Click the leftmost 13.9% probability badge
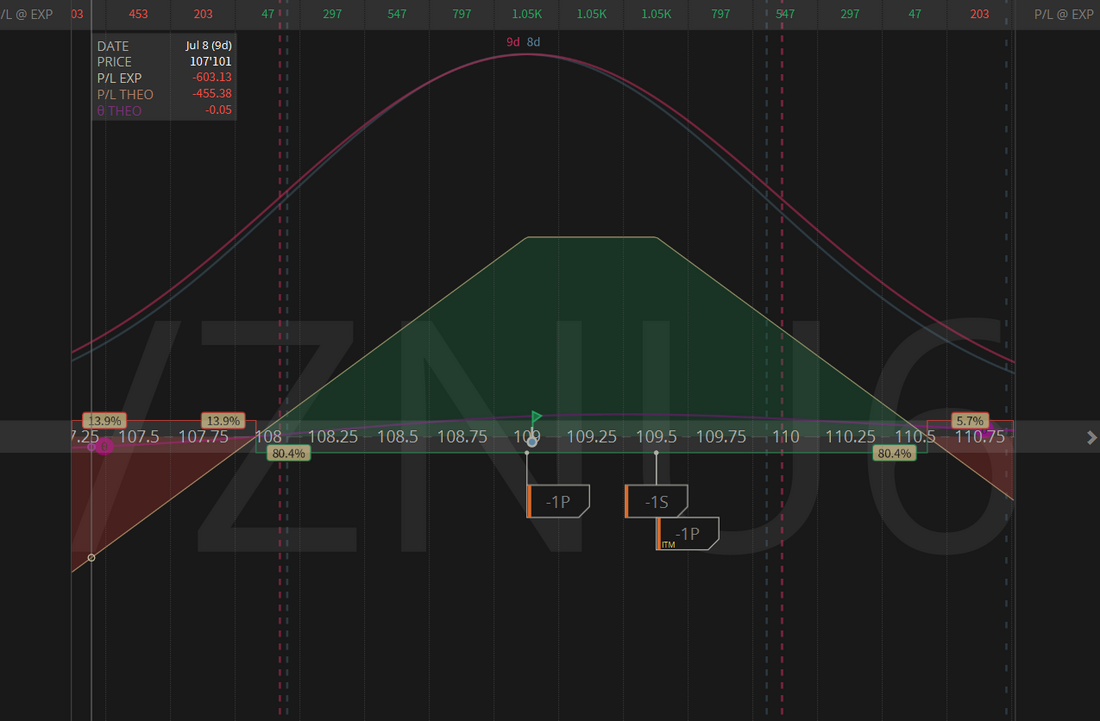1100x721 pixels. (x=105, y=421)
